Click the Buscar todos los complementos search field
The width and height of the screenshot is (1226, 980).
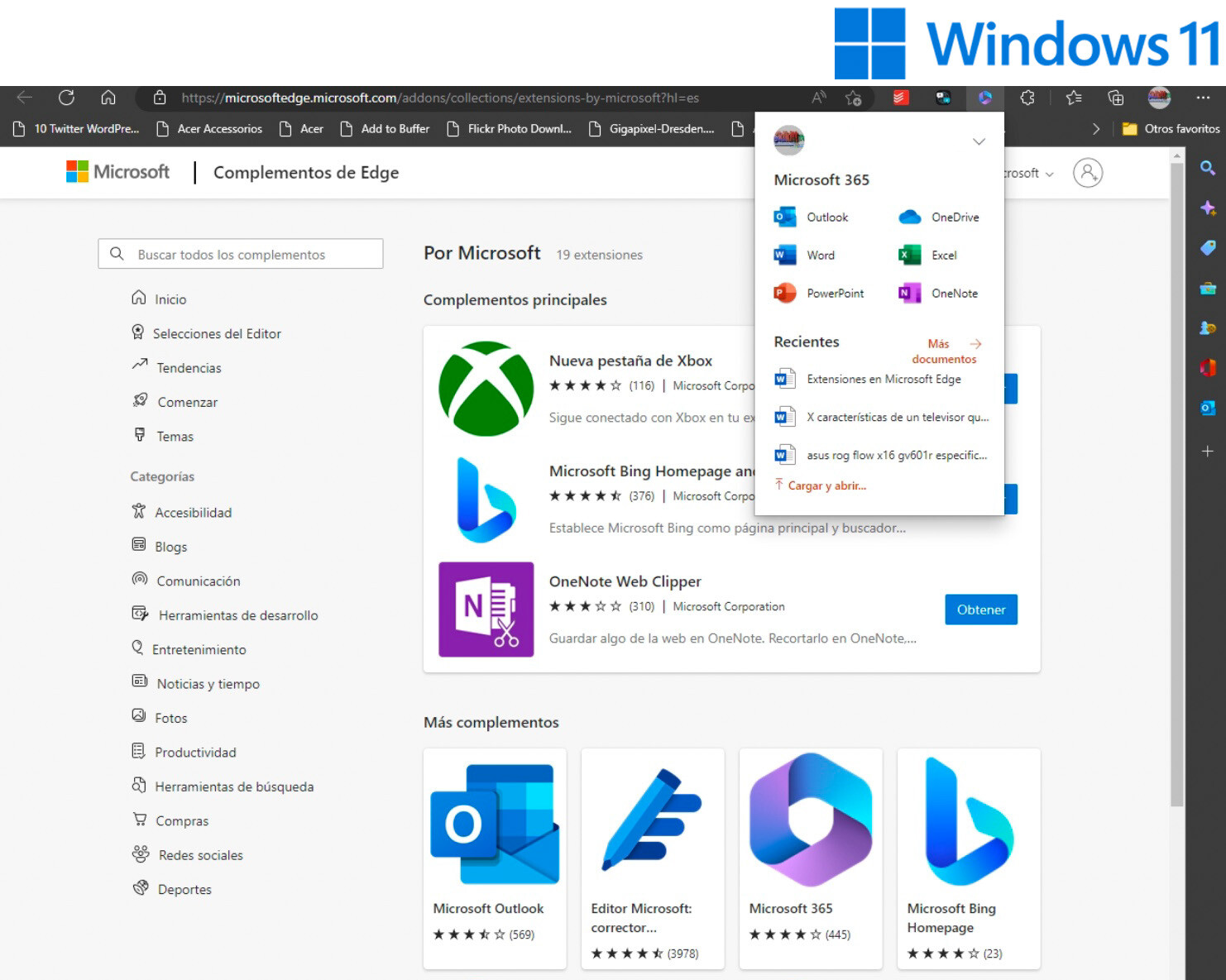240,254
